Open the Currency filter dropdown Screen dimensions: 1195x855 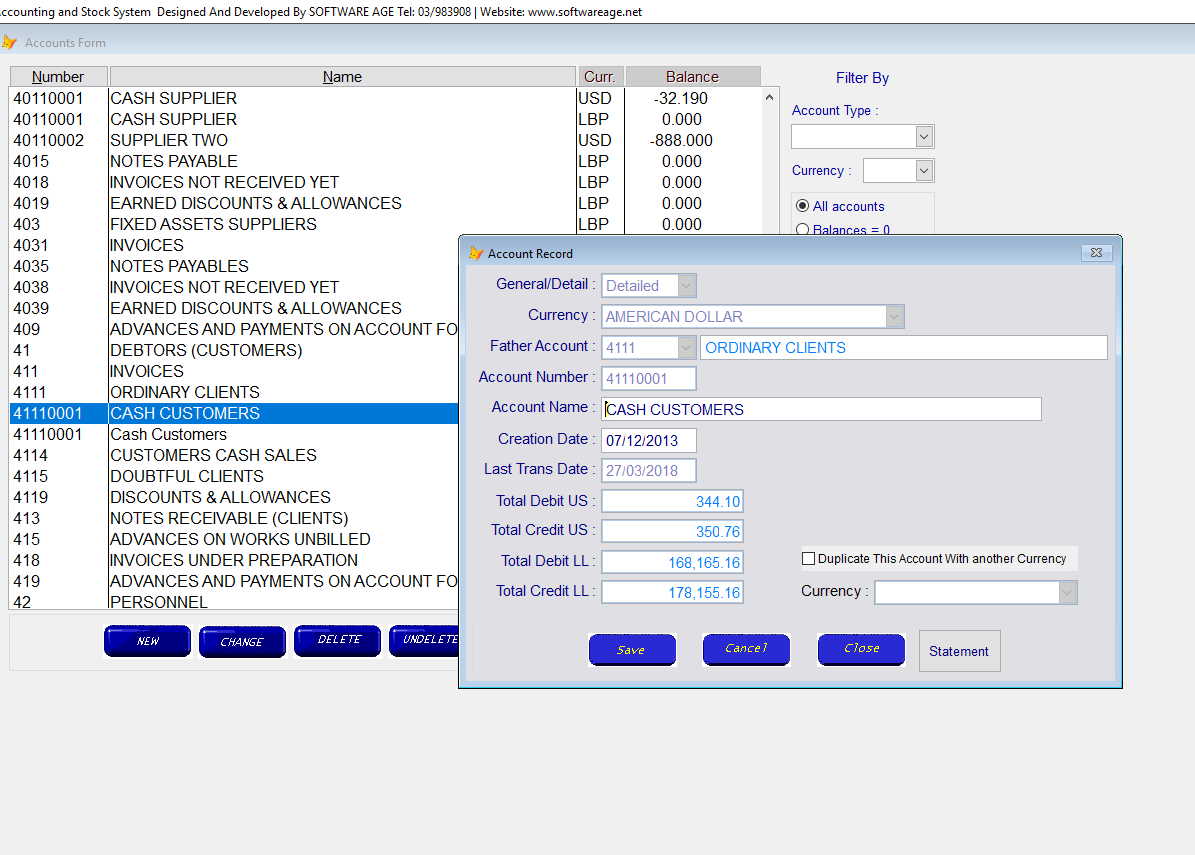924,170
